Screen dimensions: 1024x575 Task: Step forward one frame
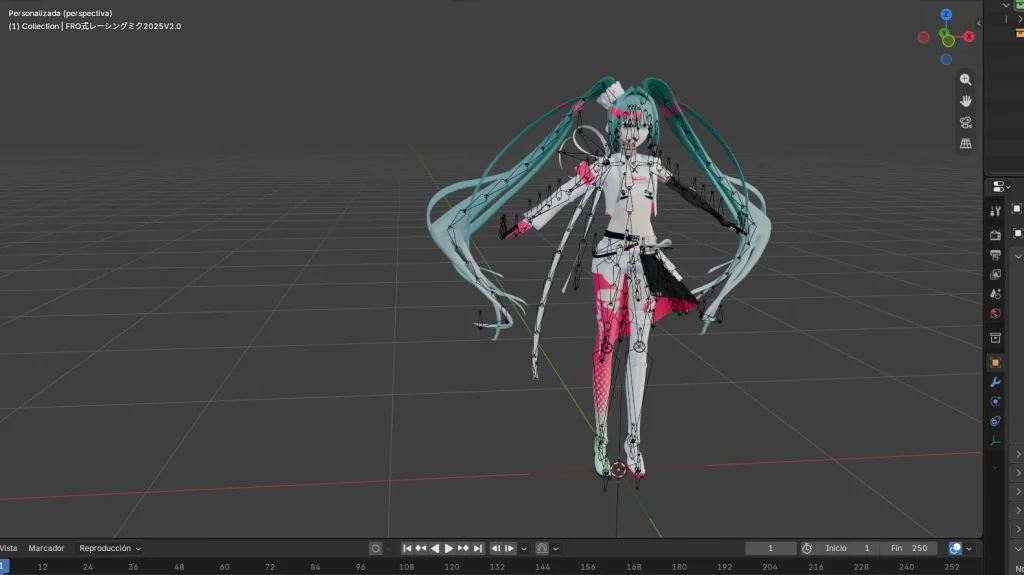click(509, 548)
